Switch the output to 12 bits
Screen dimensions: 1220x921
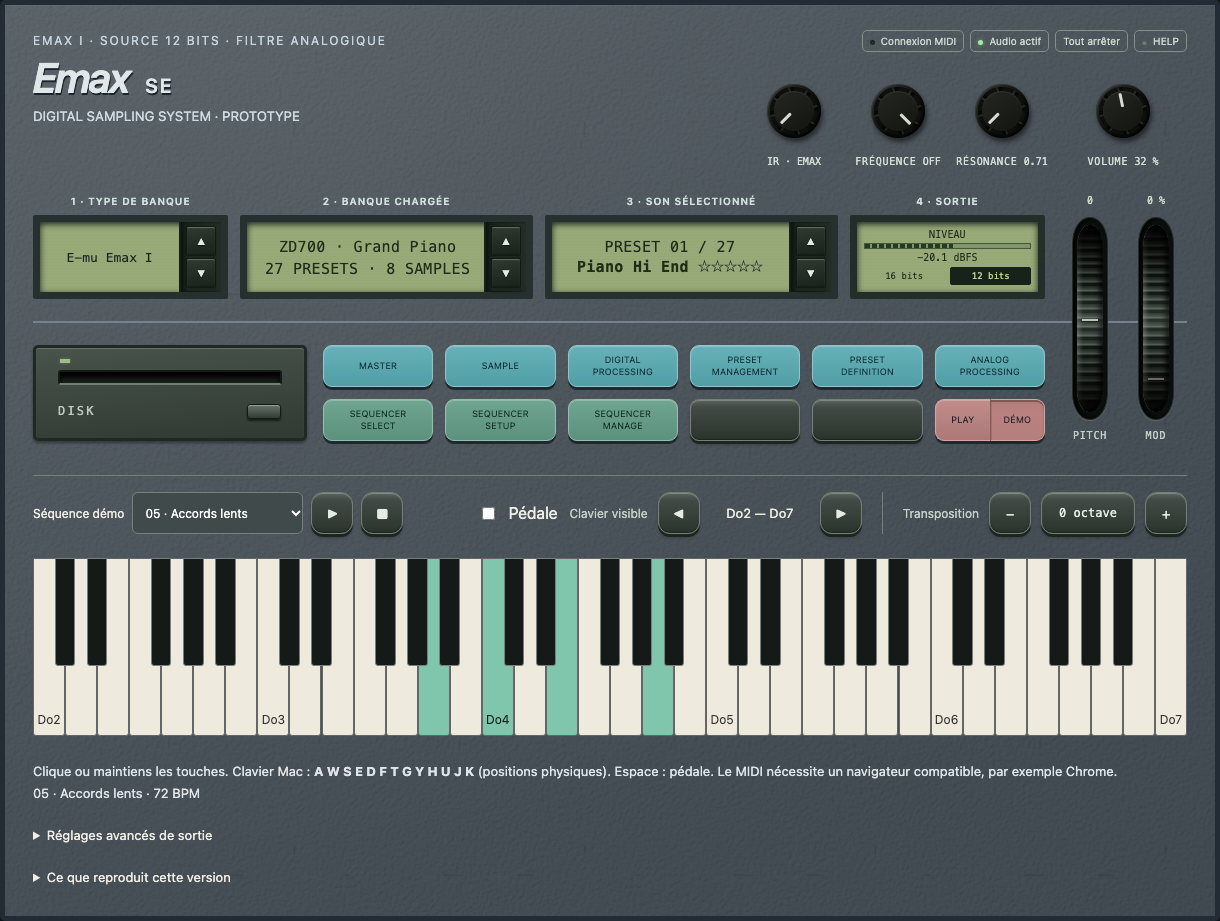point(990,276)
